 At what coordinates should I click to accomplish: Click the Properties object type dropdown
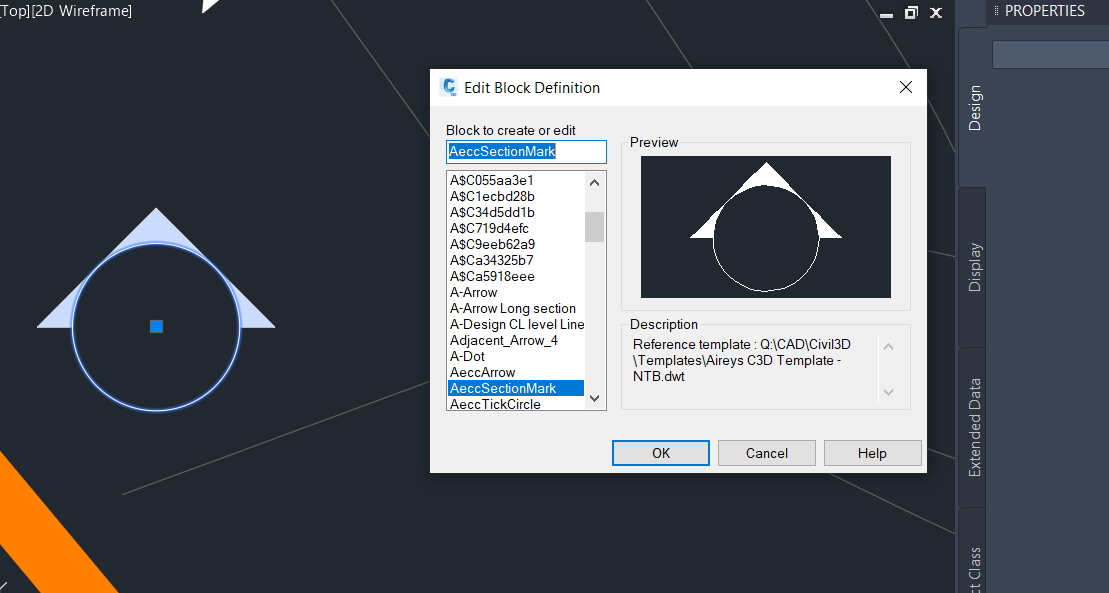(1050, 54)
